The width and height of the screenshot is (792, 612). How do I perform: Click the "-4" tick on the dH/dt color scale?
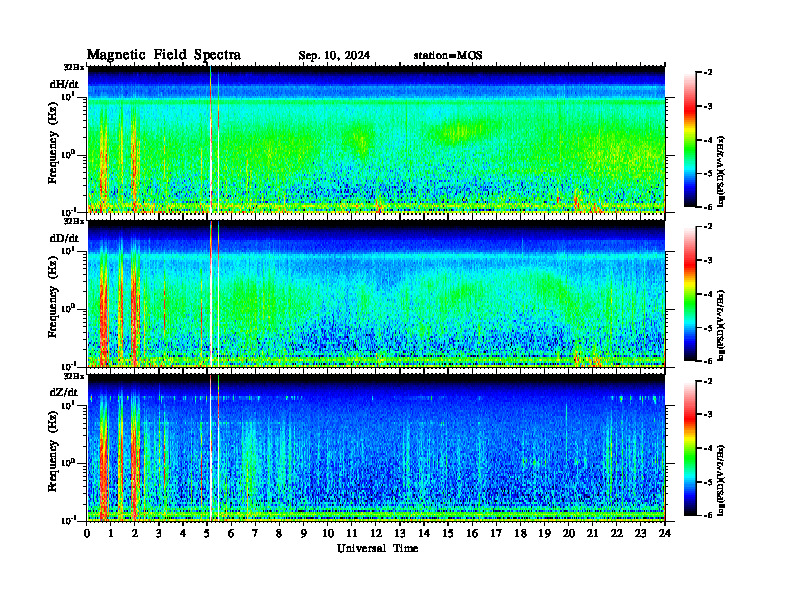[708, 140]
